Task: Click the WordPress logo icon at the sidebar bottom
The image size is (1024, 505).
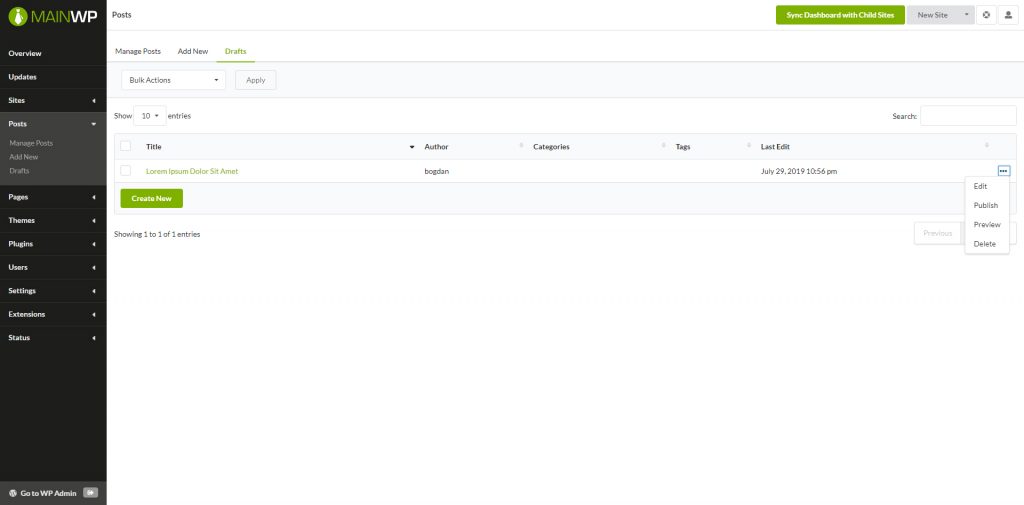Action: click(12, 493)
